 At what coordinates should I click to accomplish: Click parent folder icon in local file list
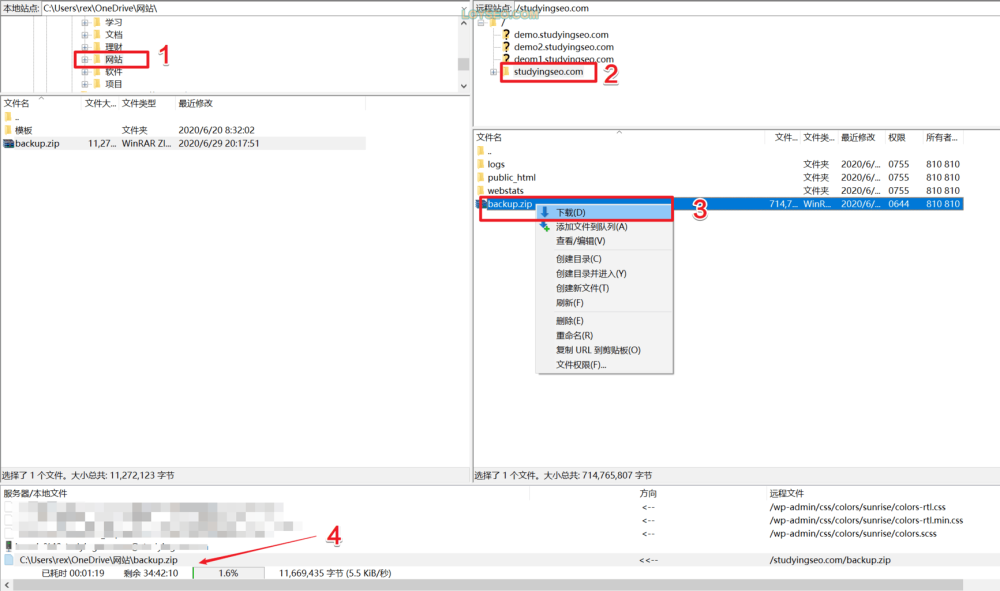pos(8,117)
